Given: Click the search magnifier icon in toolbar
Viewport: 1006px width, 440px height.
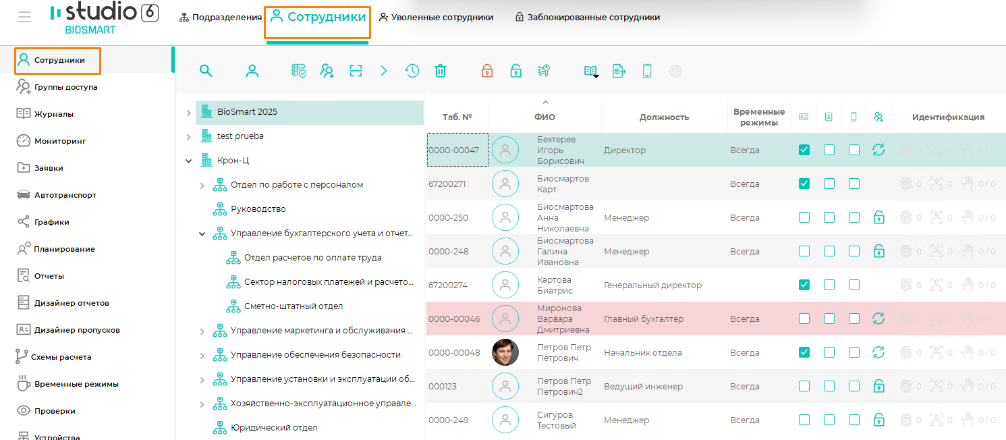Looking at the screenshot, I should point(206,71).
